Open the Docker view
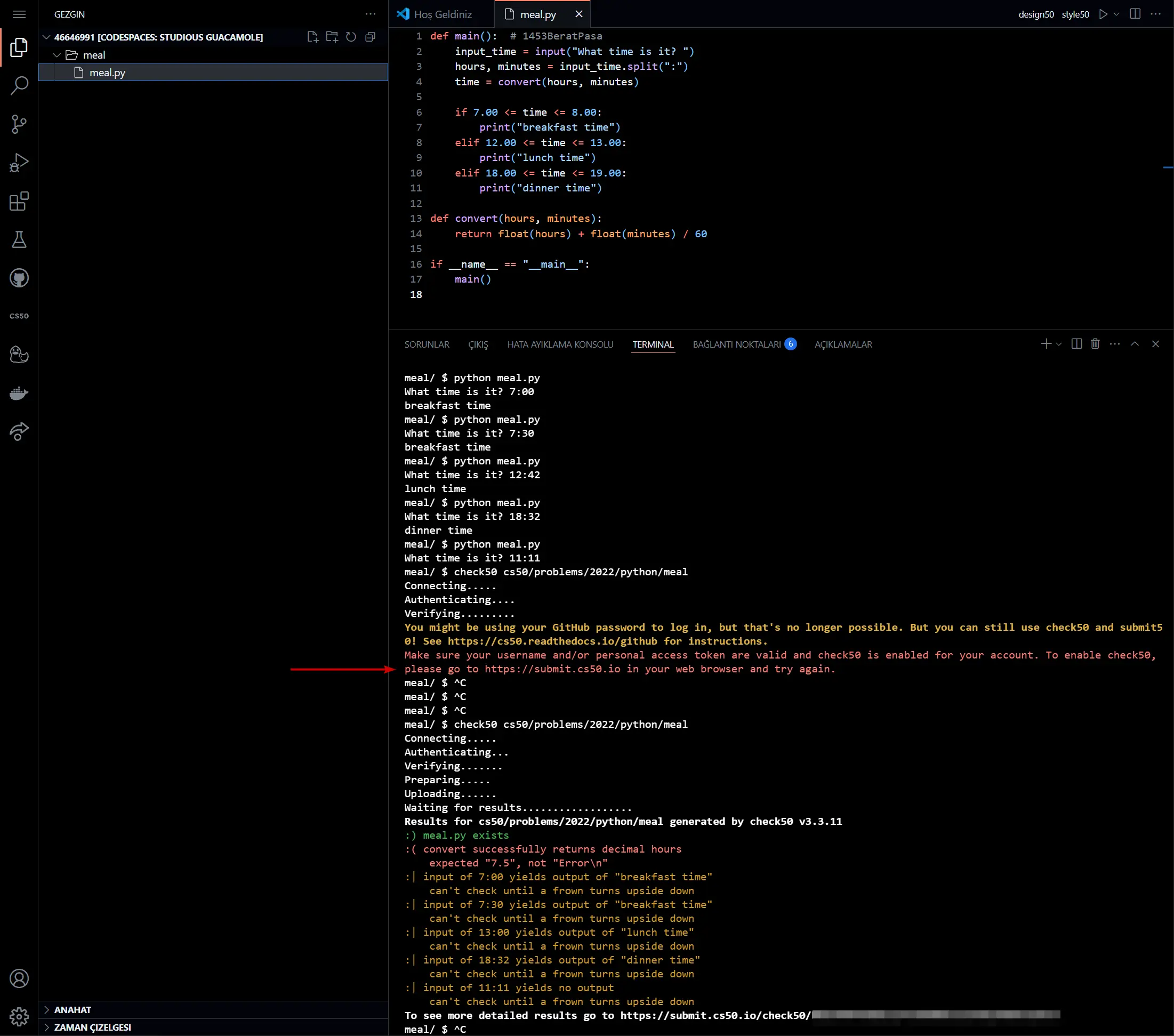 point(19,393)
